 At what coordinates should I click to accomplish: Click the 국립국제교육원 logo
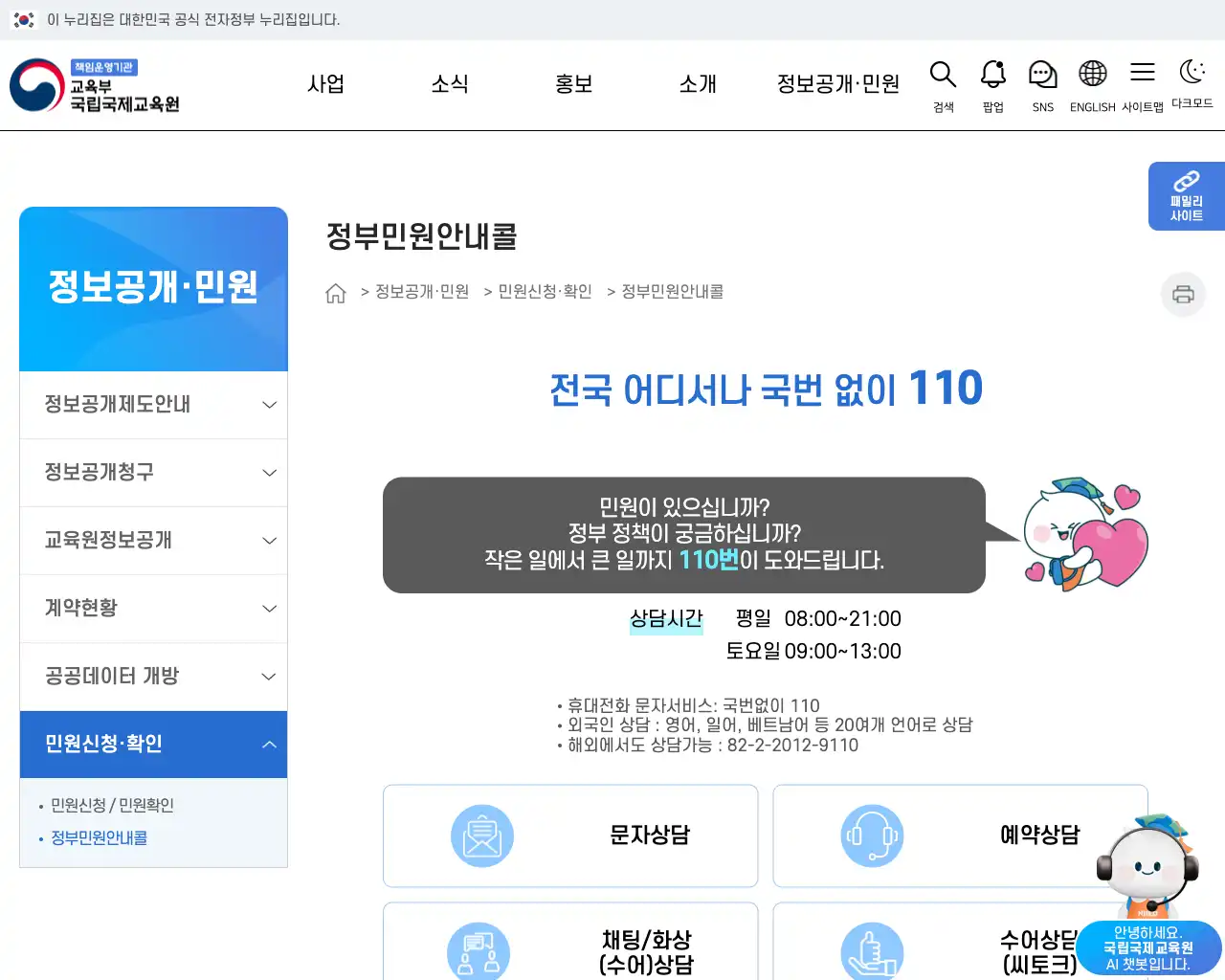click(x=95, y=85)
